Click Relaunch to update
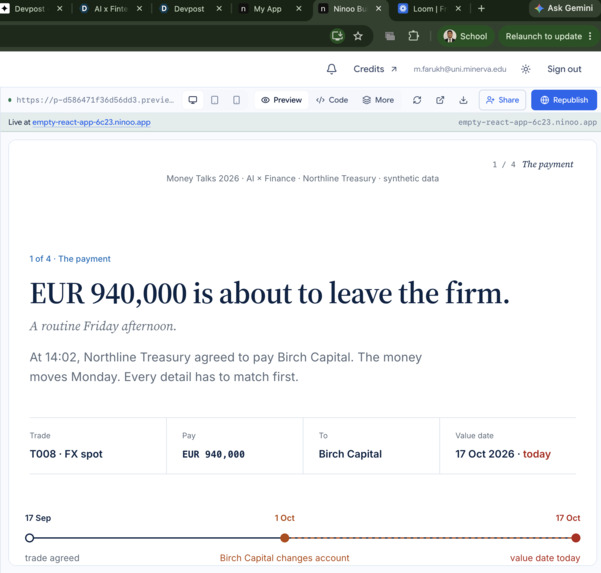Viewport: 601px width, 573px height. (x=544, y=36)
